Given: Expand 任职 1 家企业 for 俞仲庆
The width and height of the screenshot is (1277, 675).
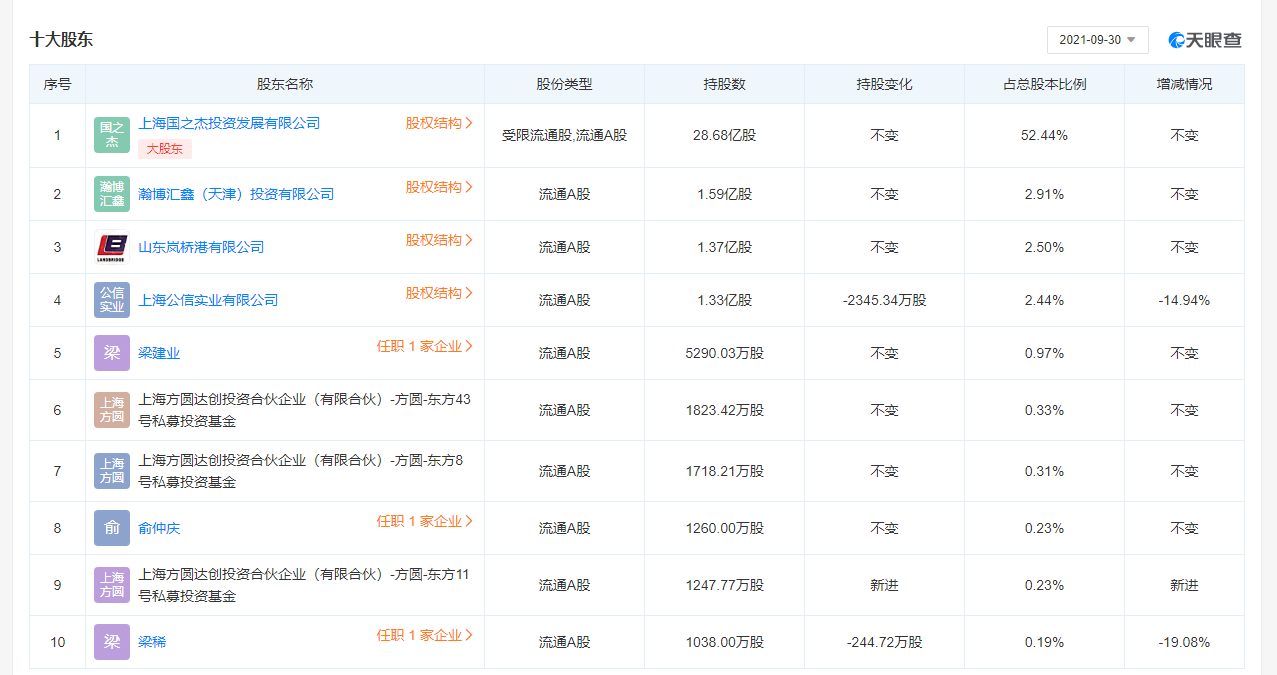Looking at the screenshot, I should [425, 521].
